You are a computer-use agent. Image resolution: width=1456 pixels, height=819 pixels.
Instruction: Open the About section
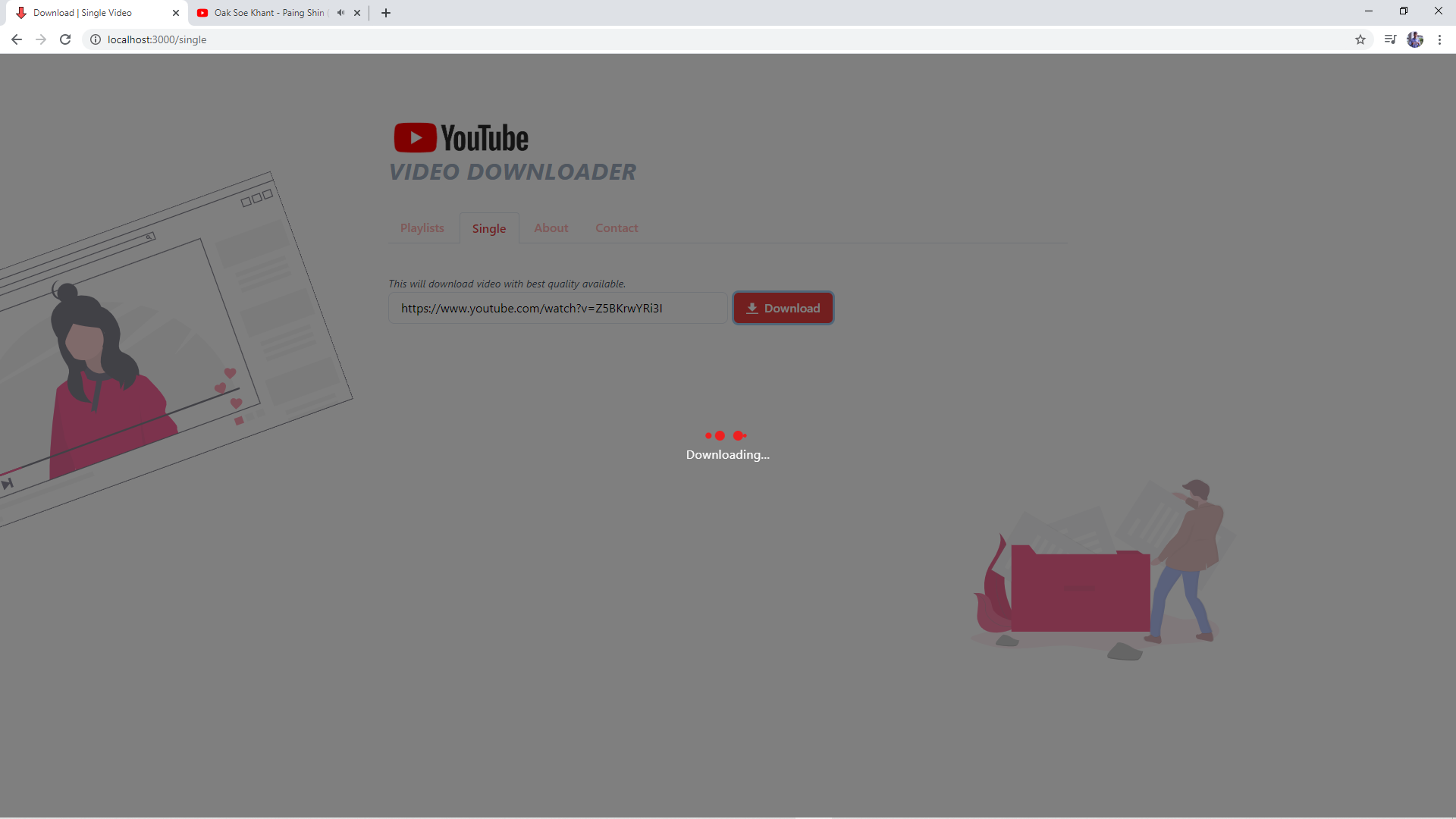click(x=551, y=227)
